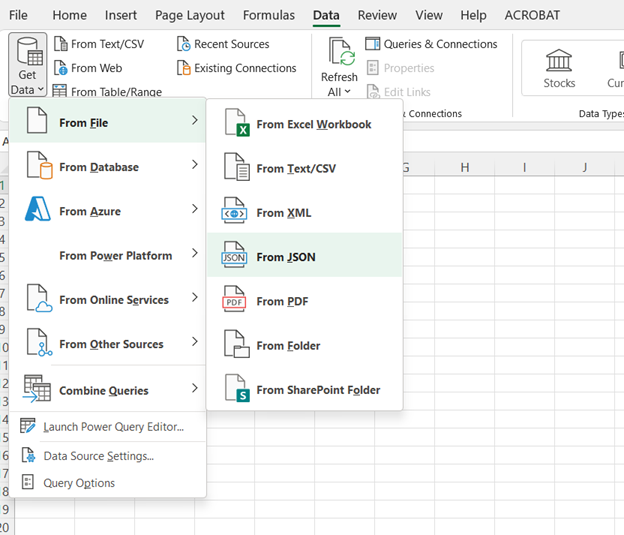This screenshot has width=624, height=535.
Task: Click the From XML icon
Action: pos(234,211)
